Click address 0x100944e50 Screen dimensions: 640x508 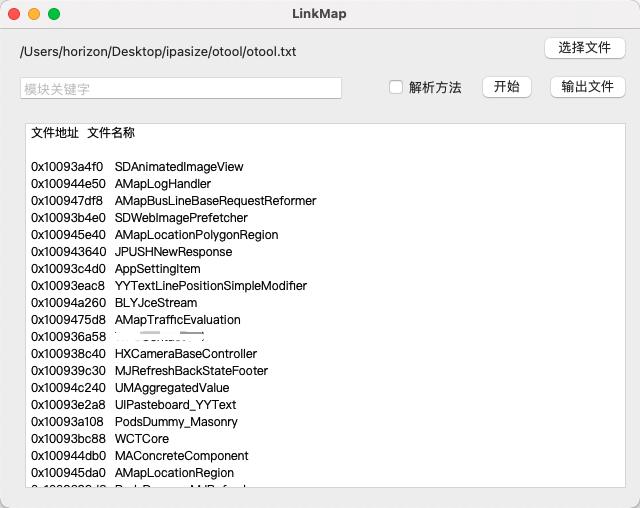[x=69, y=184]
